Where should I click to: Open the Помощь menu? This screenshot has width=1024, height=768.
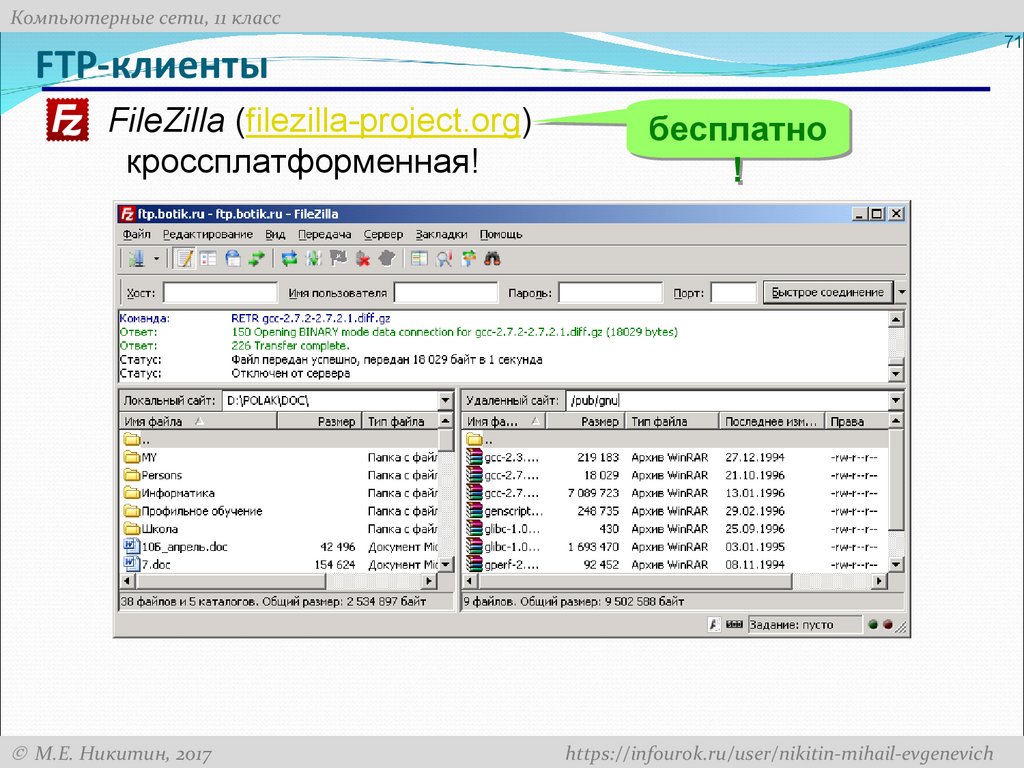[501, 234]
